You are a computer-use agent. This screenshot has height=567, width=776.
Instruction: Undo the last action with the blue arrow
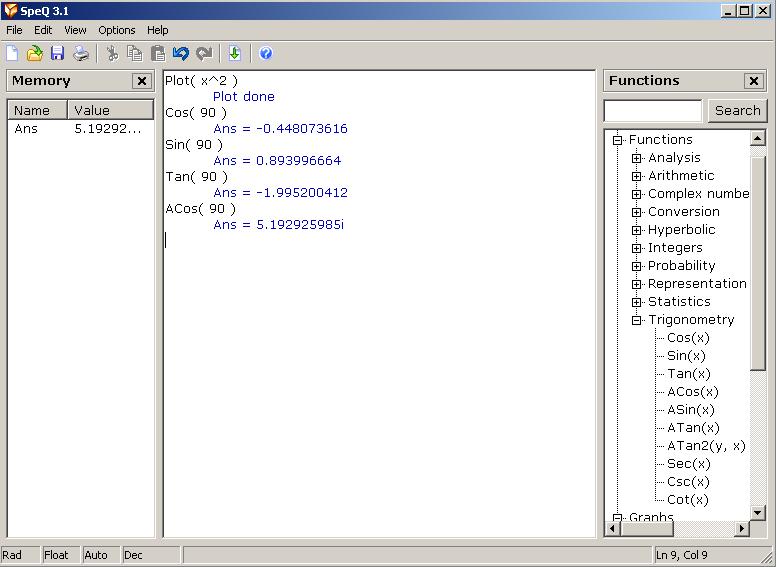pos(181,54)
